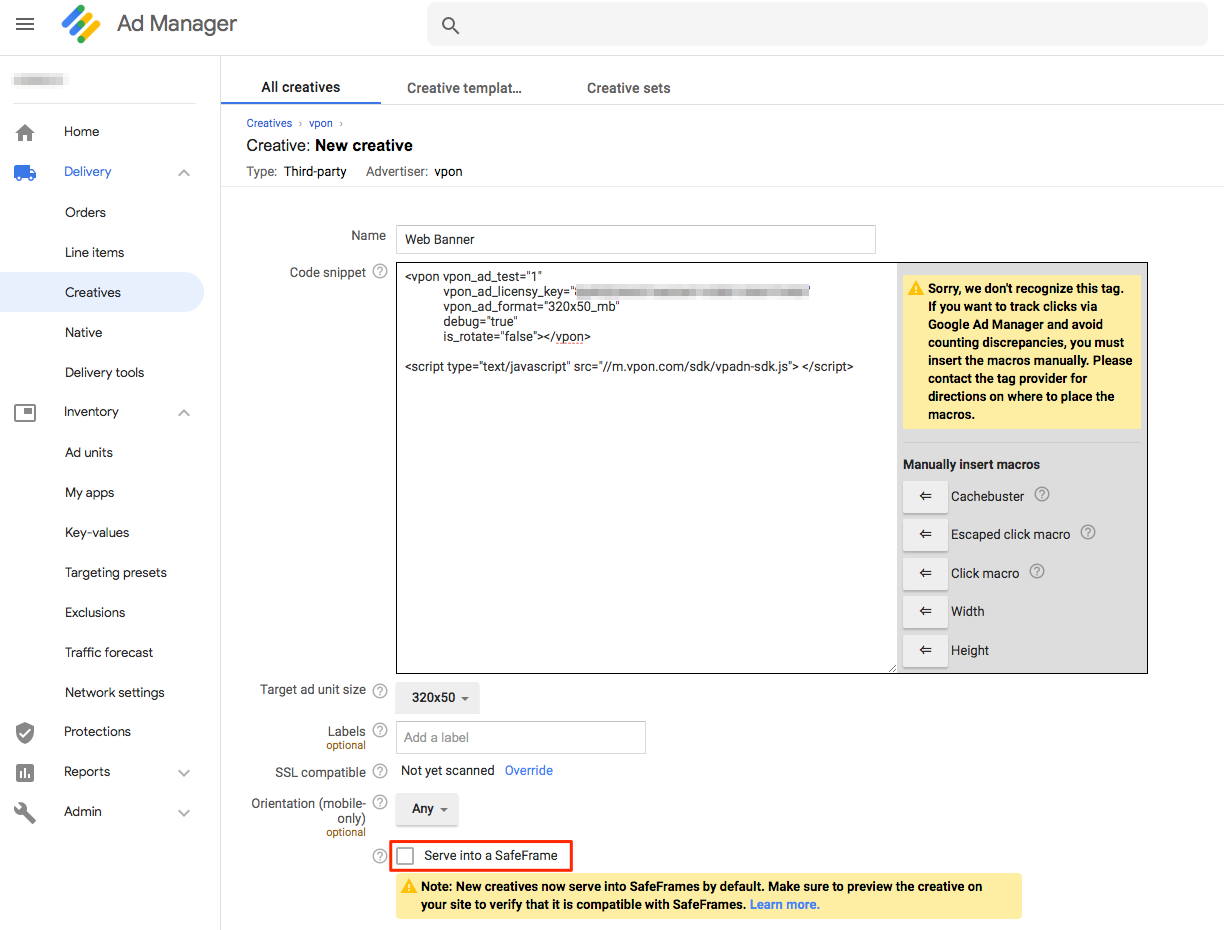The image size is (1224, 930).
Task: Open help icon for SSL compatible
Action: tap(380, 771)
